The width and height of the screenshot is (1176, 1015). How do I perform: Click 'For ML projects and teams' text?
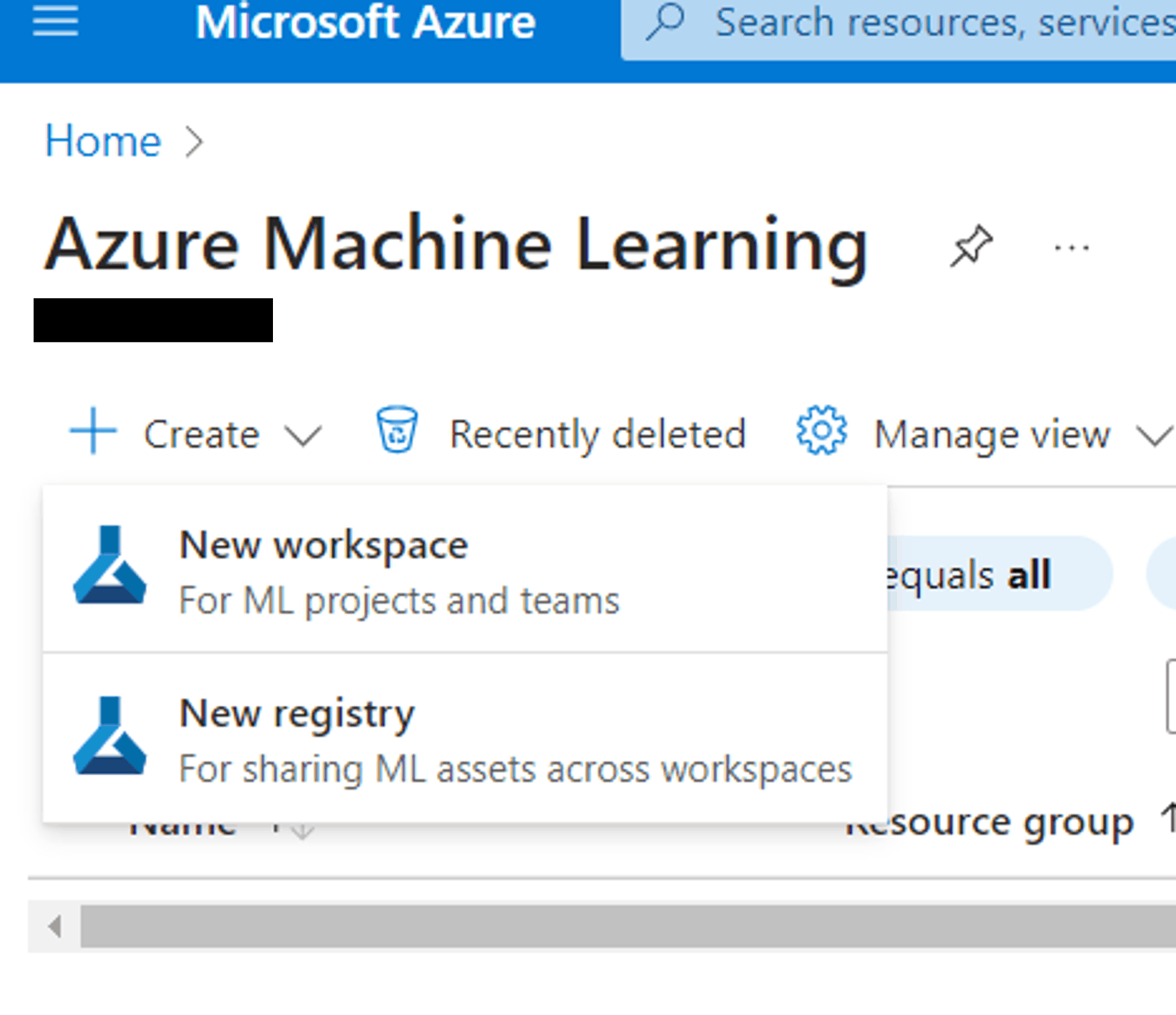pos(399,602)
